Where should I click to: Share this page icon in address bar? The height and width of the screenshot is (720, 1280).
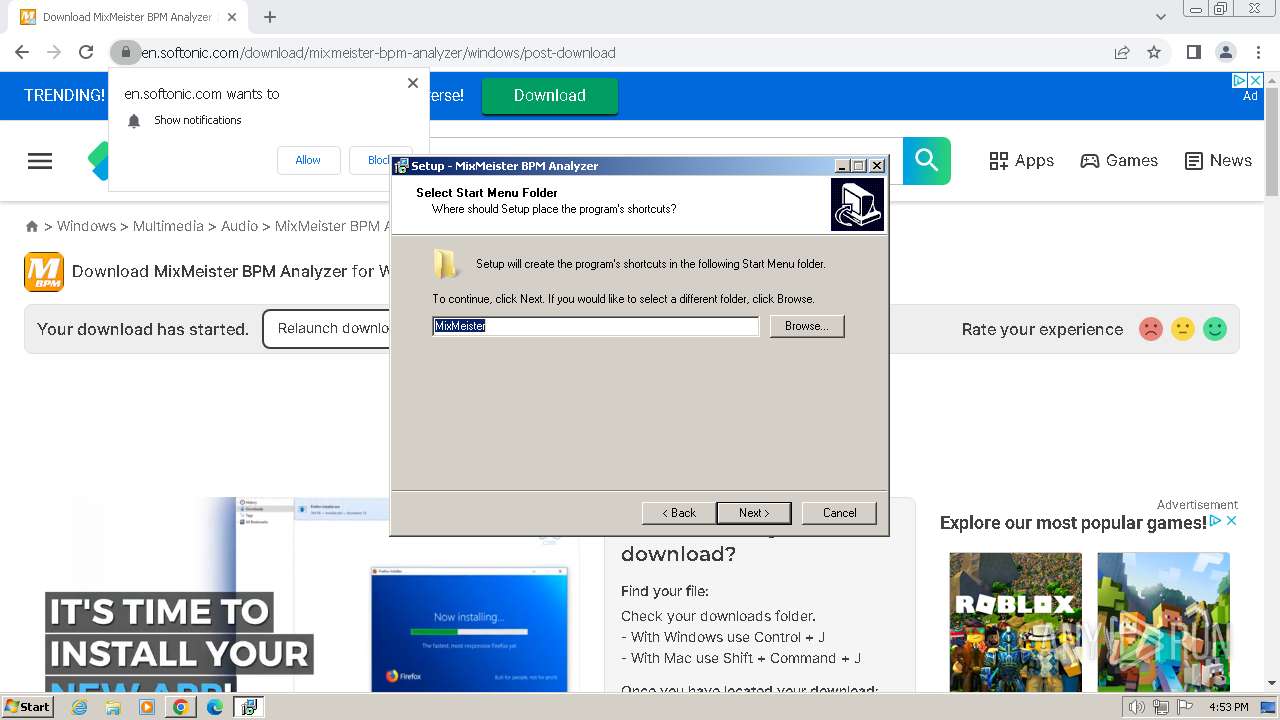point(1122,52)
